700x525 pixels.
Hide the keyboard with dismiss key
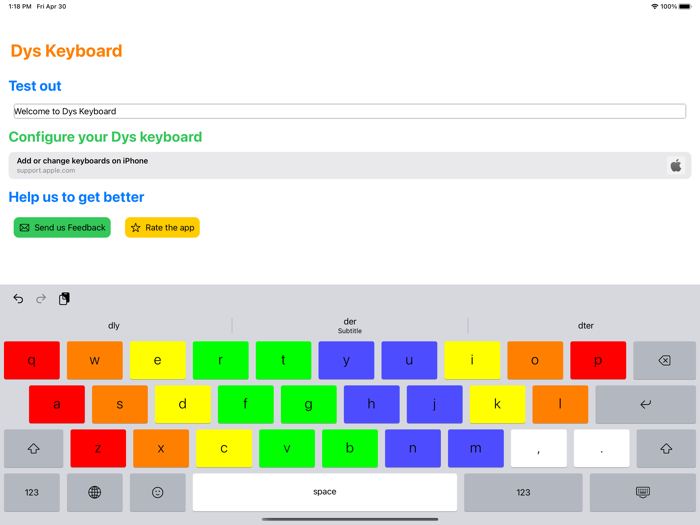click(642, 492)
